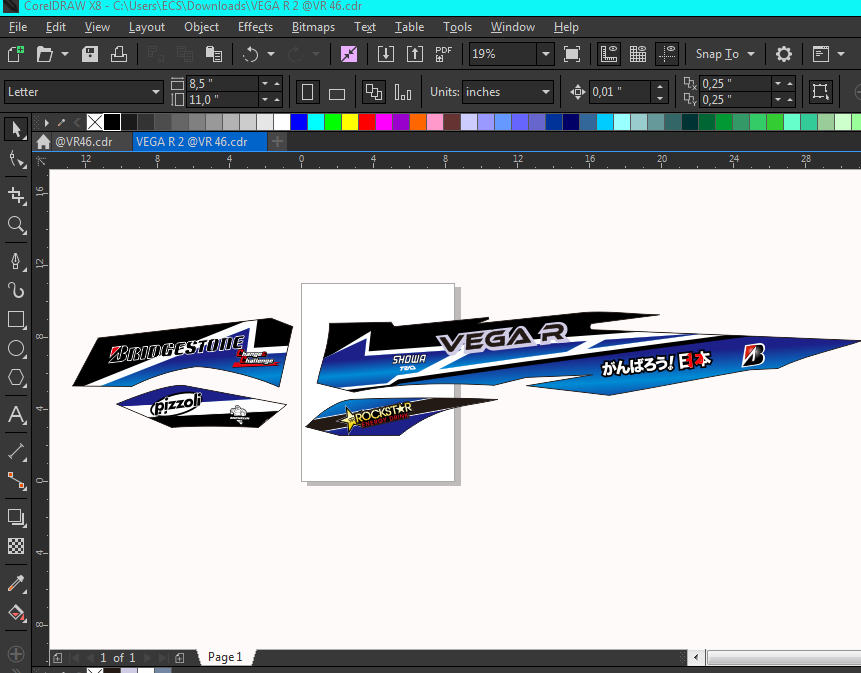The width and height of the screenshot is (861, 673).
Task: Click the quick customize plus button
Action: 15,653
